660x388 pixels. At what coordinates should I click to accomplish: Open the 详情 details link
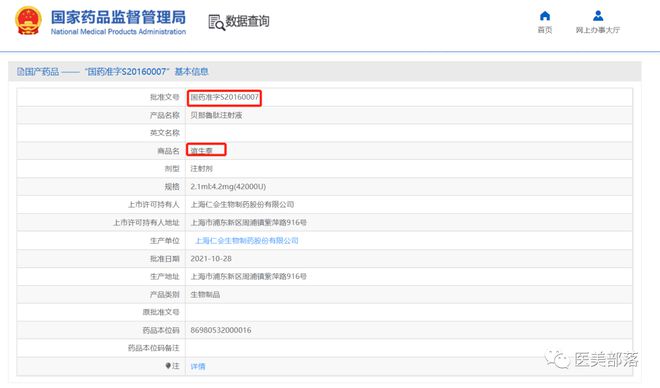click(198, 367)
